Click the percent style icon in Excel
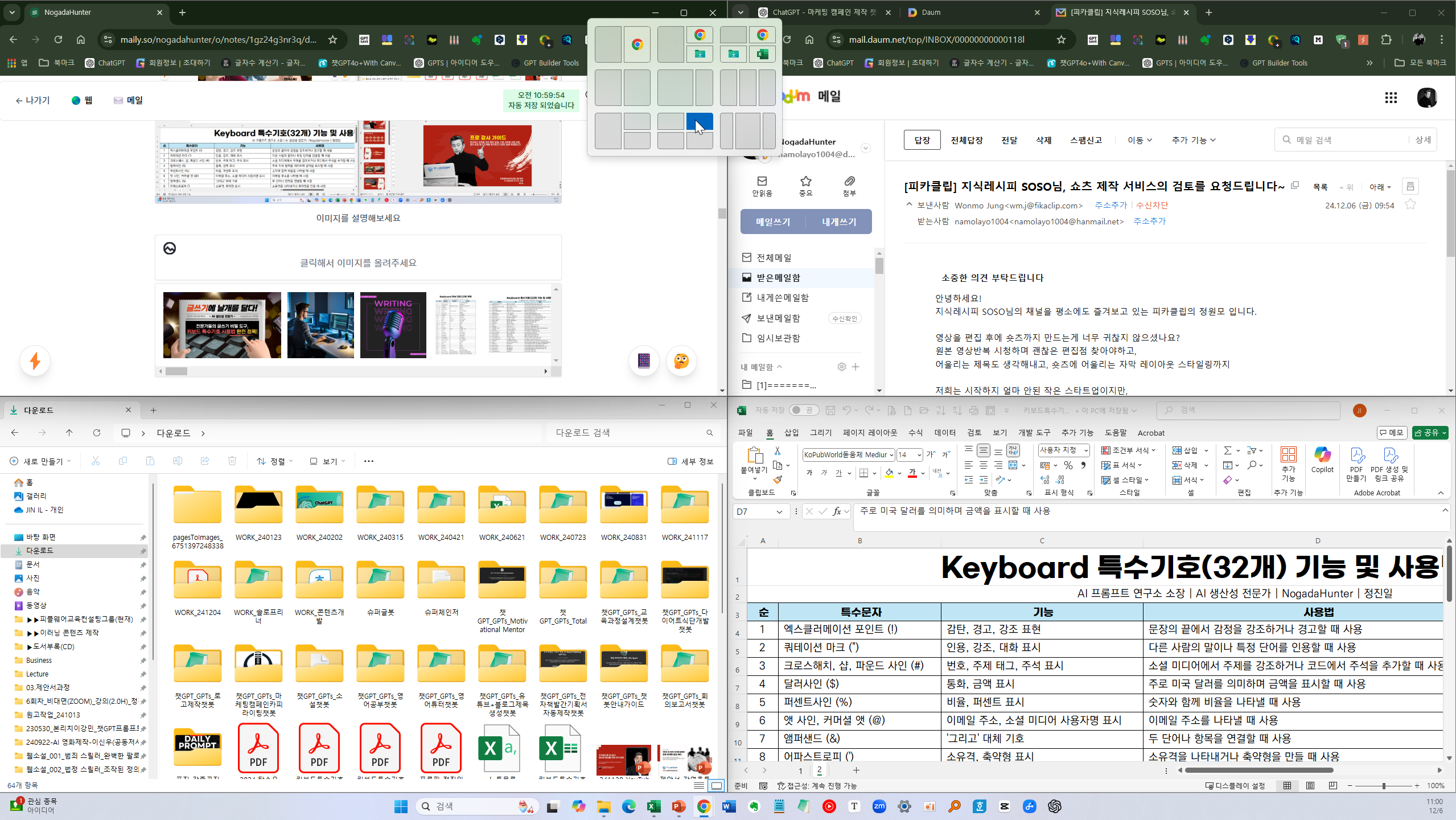 pyautogui.click(x=1068, y=465)
